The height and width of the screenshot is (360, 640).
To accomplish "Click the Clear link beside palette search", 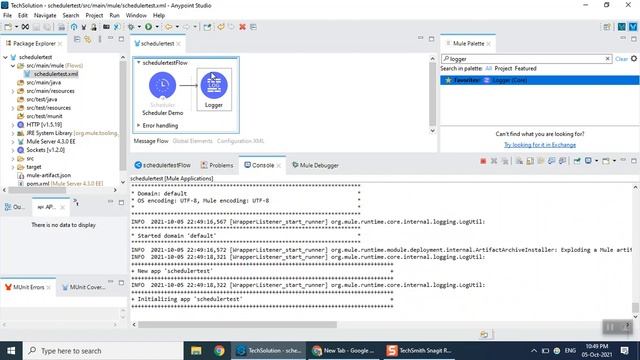I will coord(621,59).
